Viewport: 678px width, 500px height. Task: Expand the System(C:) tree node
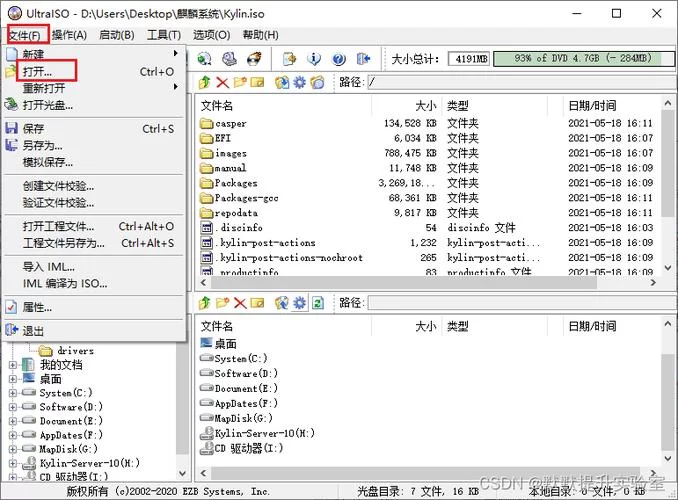(13, 393)
